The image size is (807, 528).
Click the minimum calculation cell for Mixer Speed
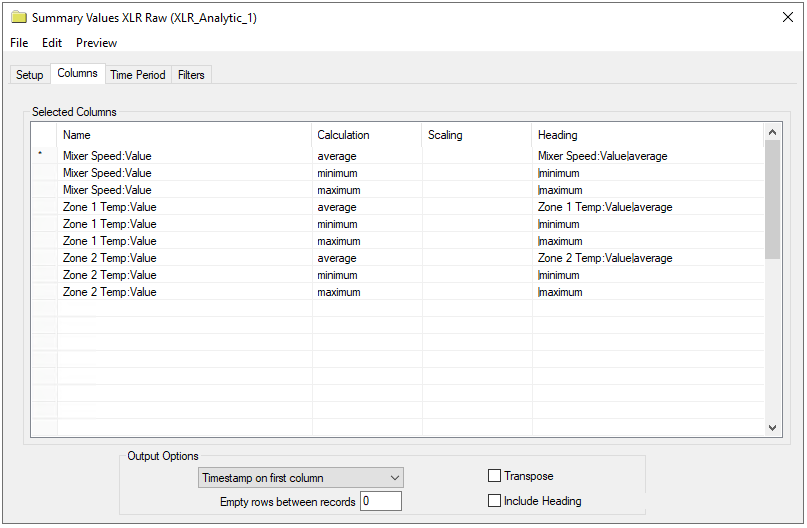tap(367, 173)
